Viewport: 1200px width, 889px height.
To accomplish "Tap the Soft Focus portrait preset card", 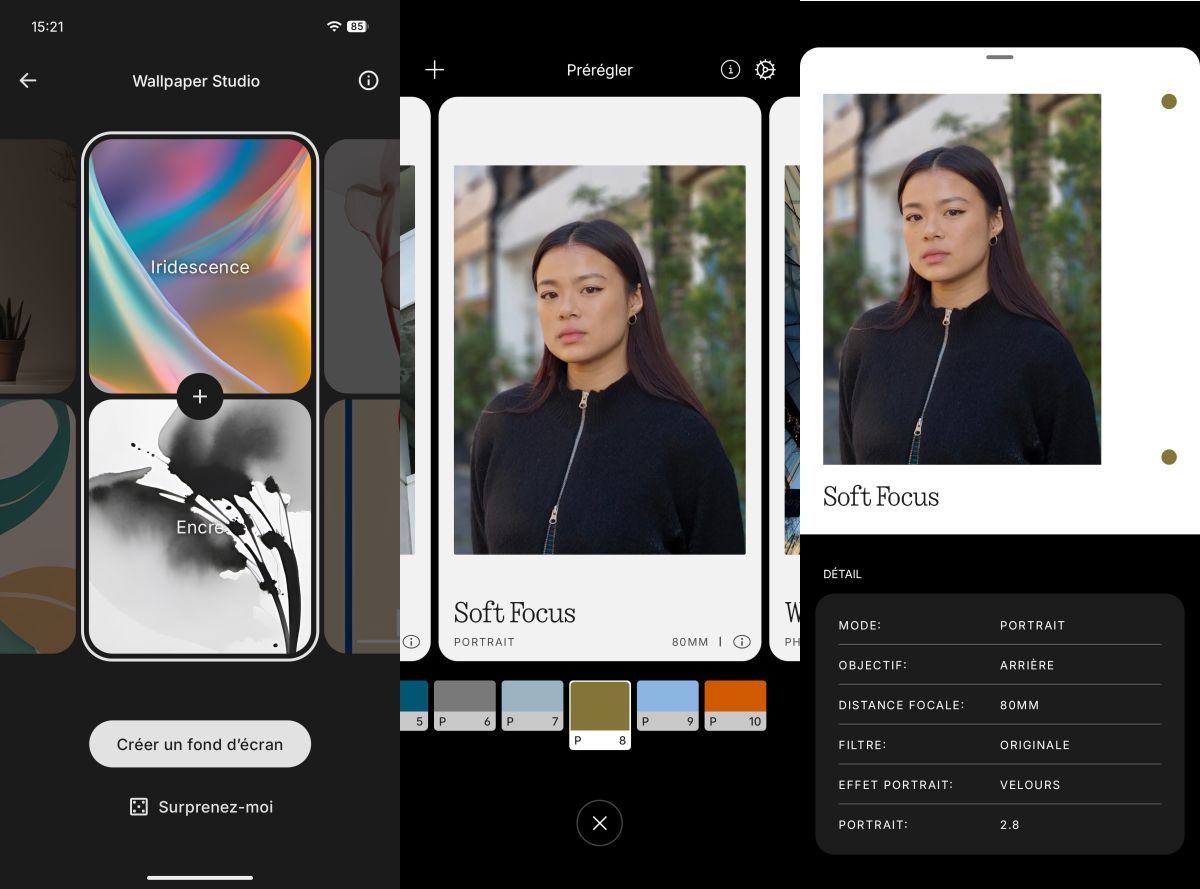I will 599,378.
